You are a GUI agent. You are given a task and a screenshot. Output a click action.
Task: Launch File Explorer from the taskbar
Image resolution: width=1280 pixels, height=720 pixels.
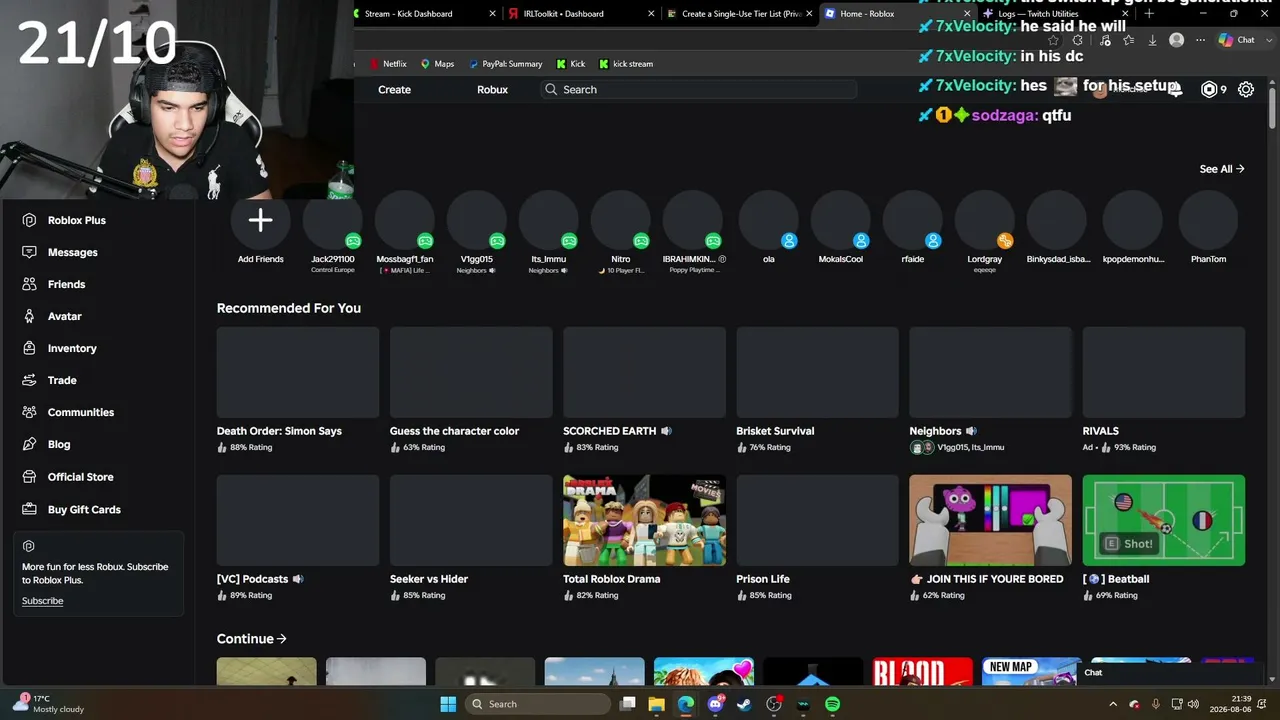coord(656,704)
